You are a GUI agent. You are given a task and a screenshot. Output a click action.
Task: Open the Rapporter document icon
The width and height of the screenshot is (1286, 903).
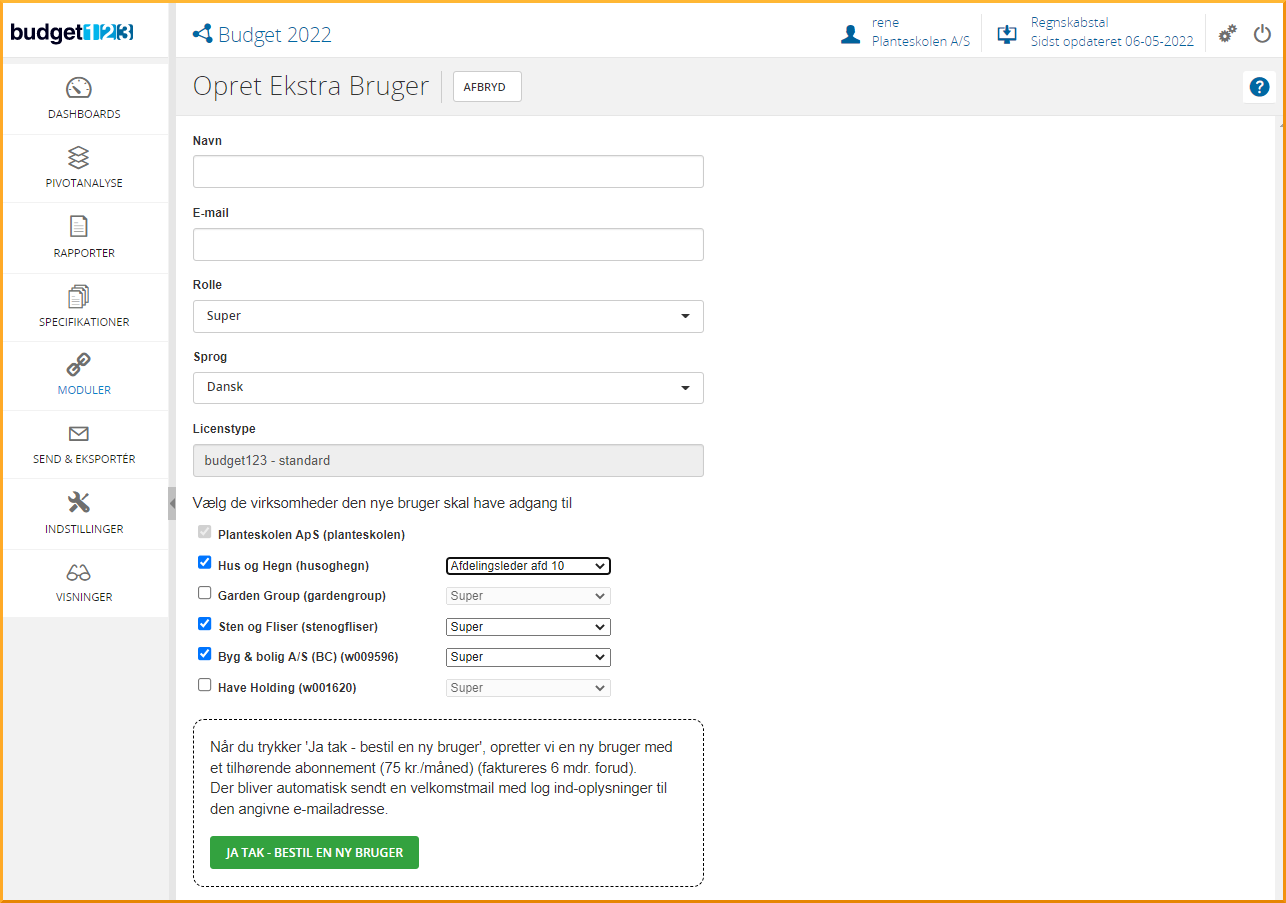pos(79,227)
